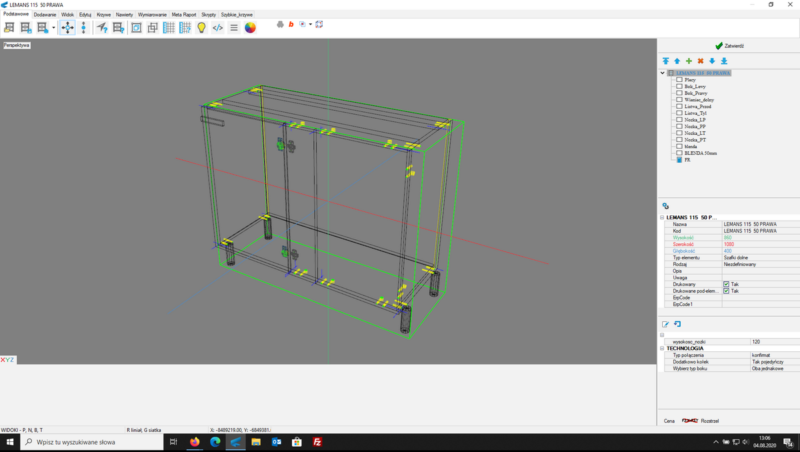Open the Dodawanie tab
The image size is (800, 452).
pyautogui.click(x=45, y=15)
